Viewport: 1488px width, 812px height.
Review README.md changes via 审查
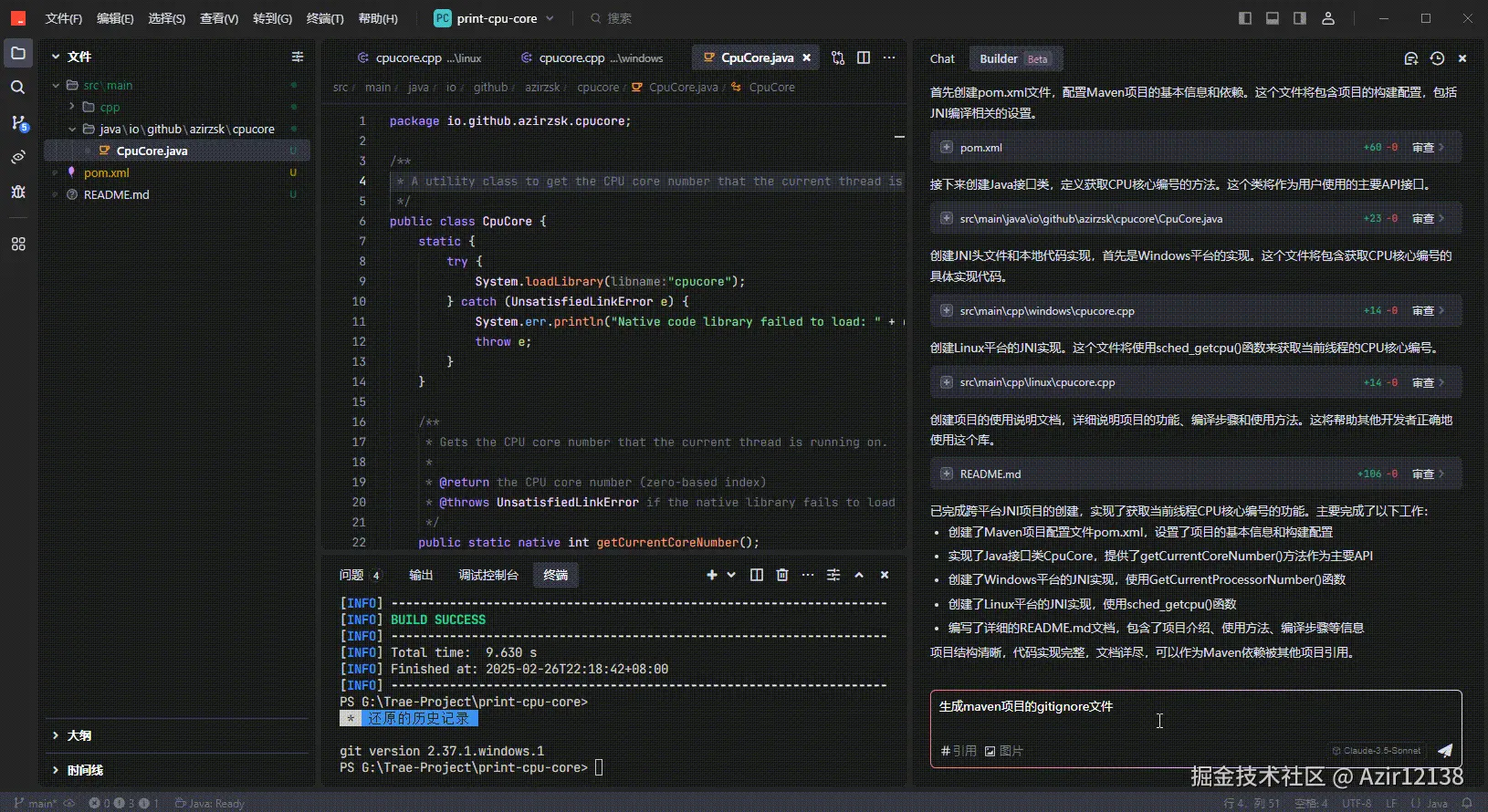pos(1428,474)
